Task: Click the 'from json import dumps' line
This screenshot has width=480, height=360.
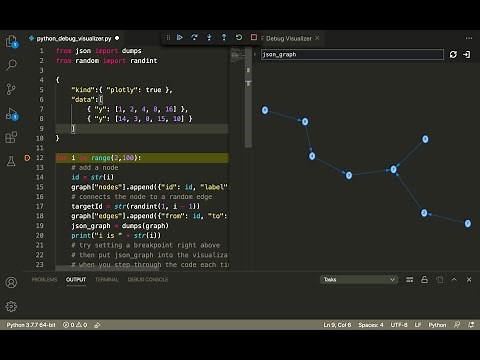Action: (99, 51)
